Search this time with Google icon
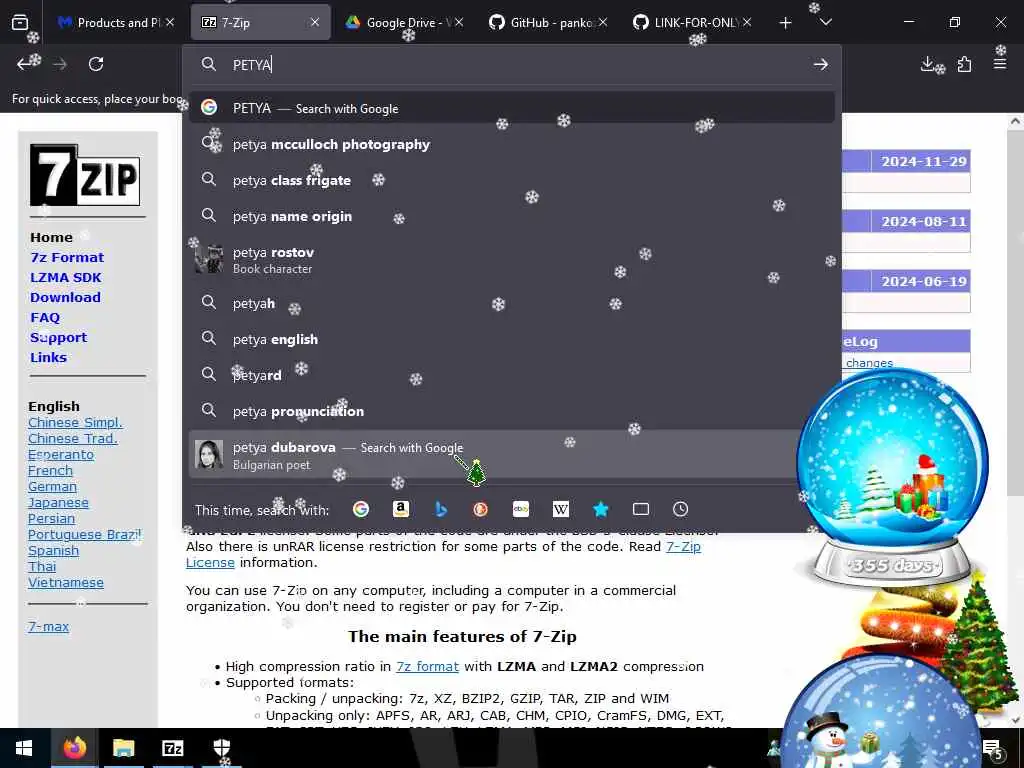Screen dimensions: 1024x768 pos(360,509)
